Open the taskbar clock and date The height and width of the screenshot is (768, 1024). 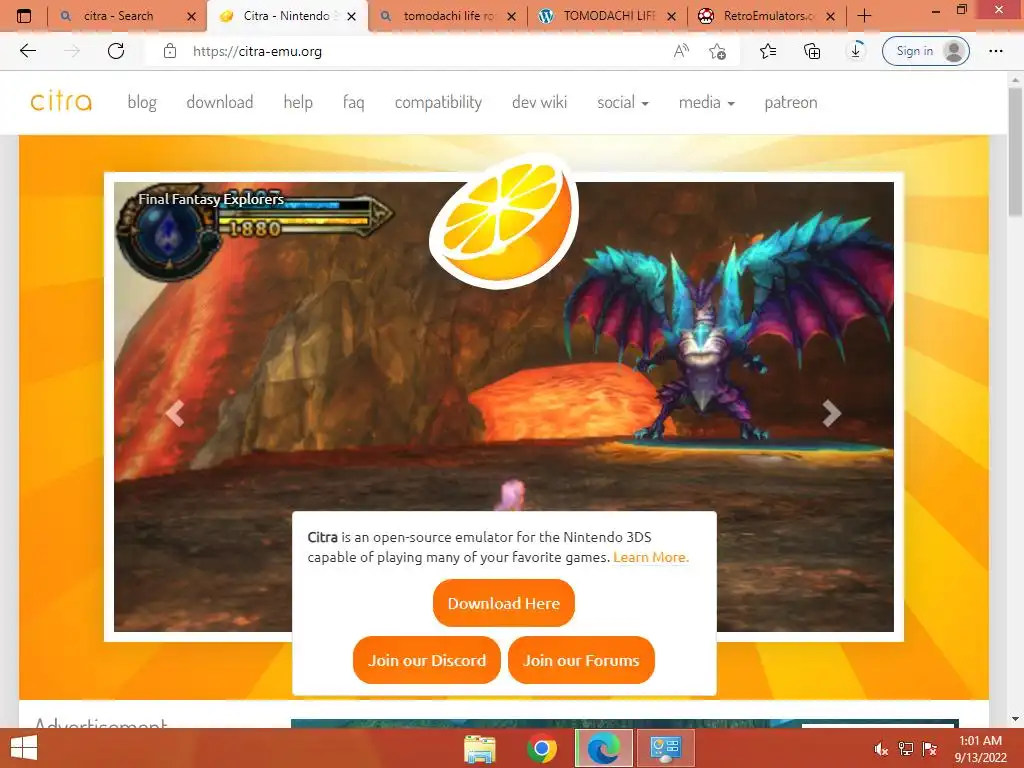point(980,749)
